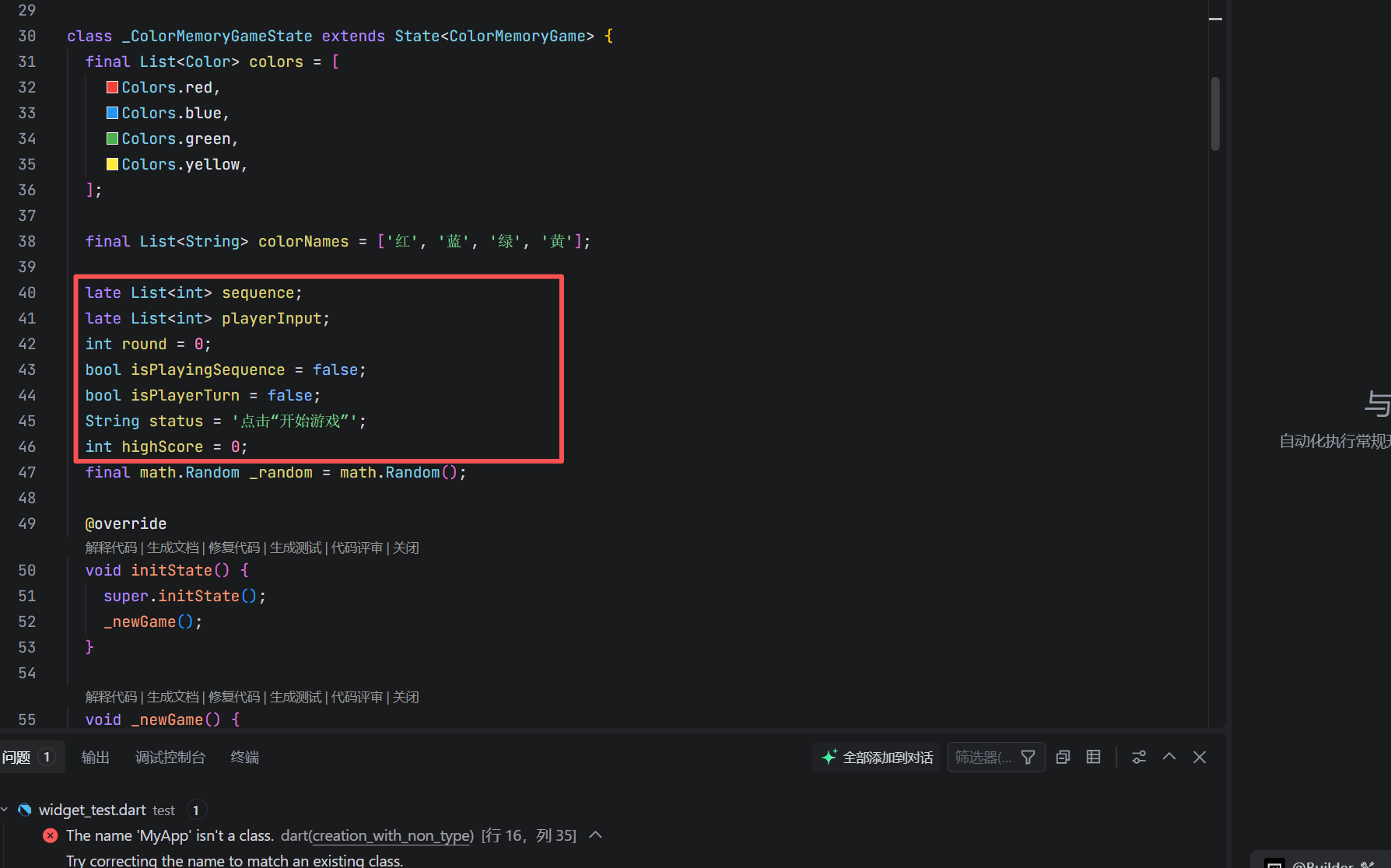Click 解释代码 above _newGame

pyautogui.click(x=111, y=697)
